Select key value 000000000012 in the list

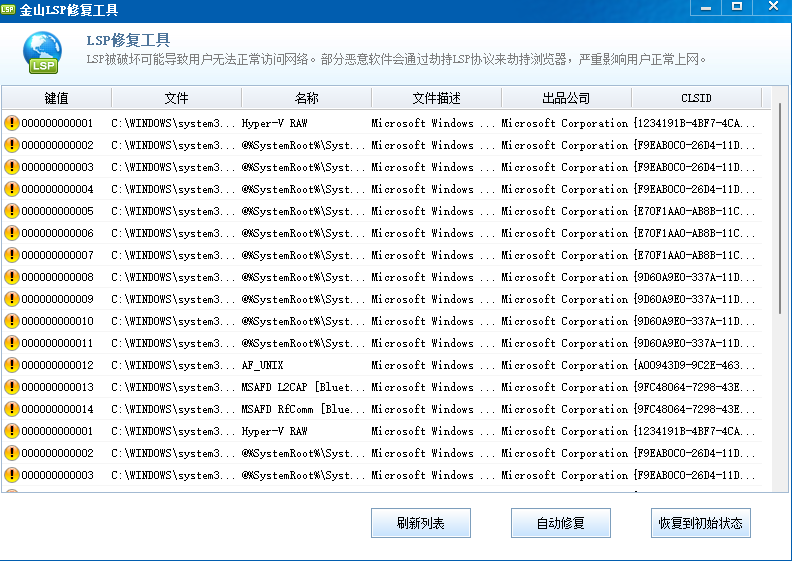coord(57,365)
